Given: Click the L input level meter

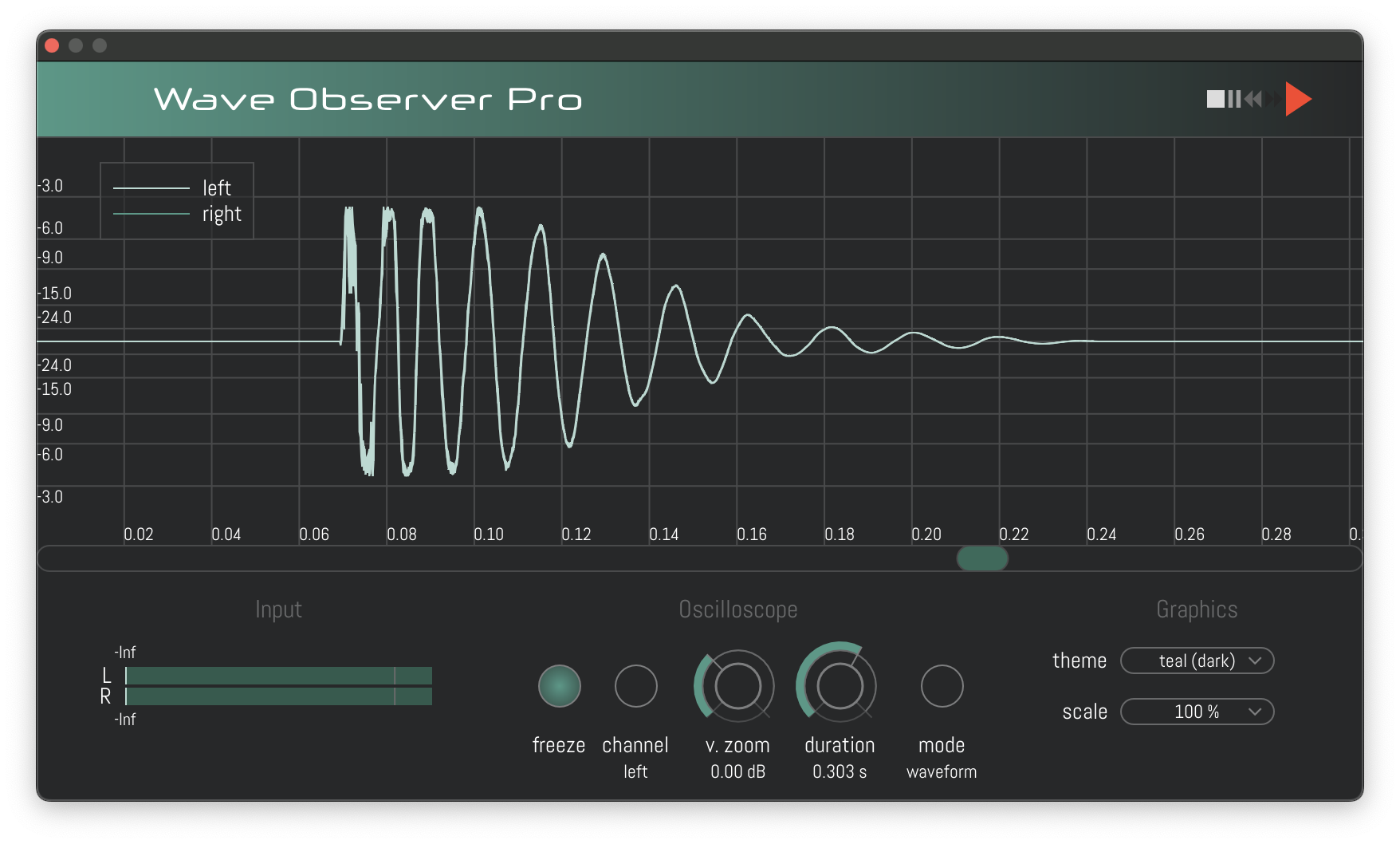Looking at the screenshot, I should [x=278, y=676].
